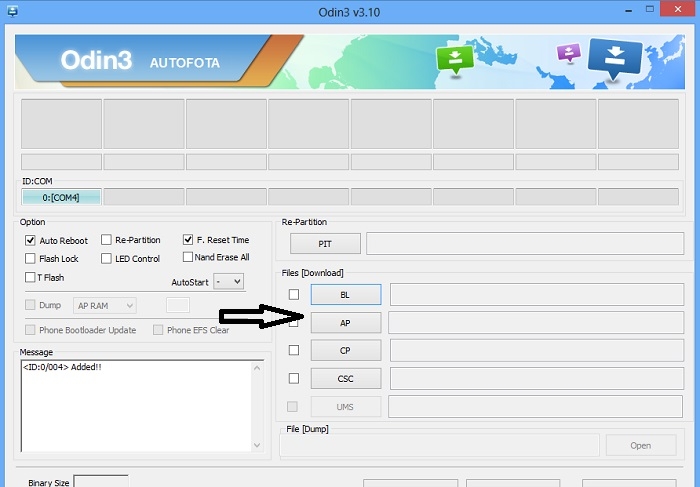Click the PIT button
This screenshot has width=700, height=487.
click(x=325, y=244)
